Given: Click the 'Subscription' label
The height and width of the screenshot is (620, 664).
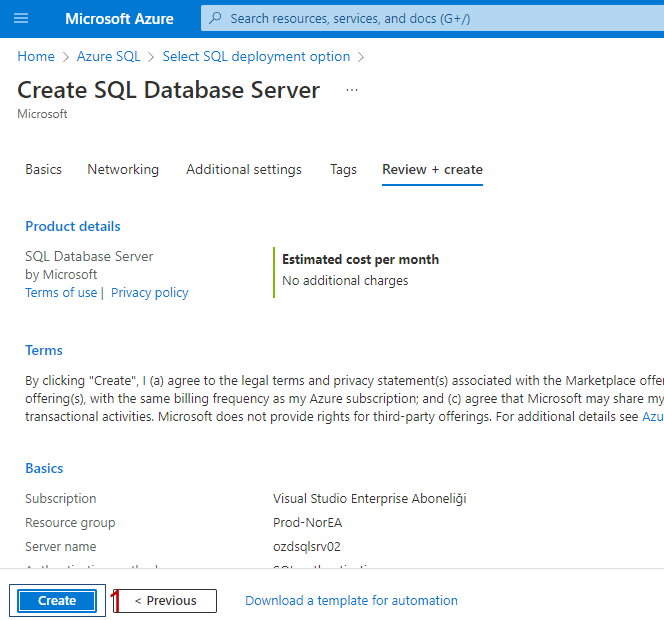Looking at the screenshot, I should click(61, 498).
